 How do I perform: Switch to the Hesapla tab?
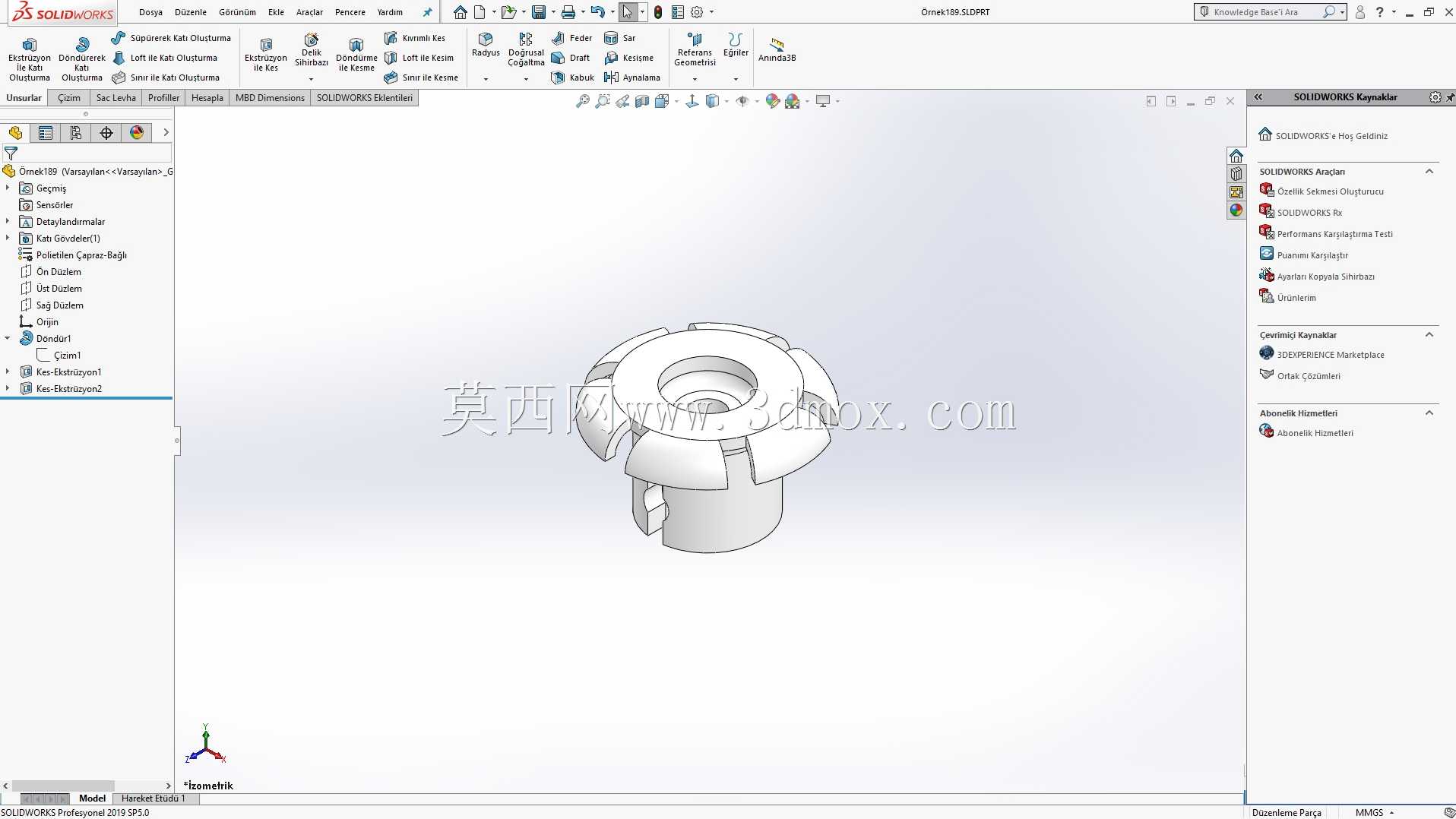coord(207,98)
